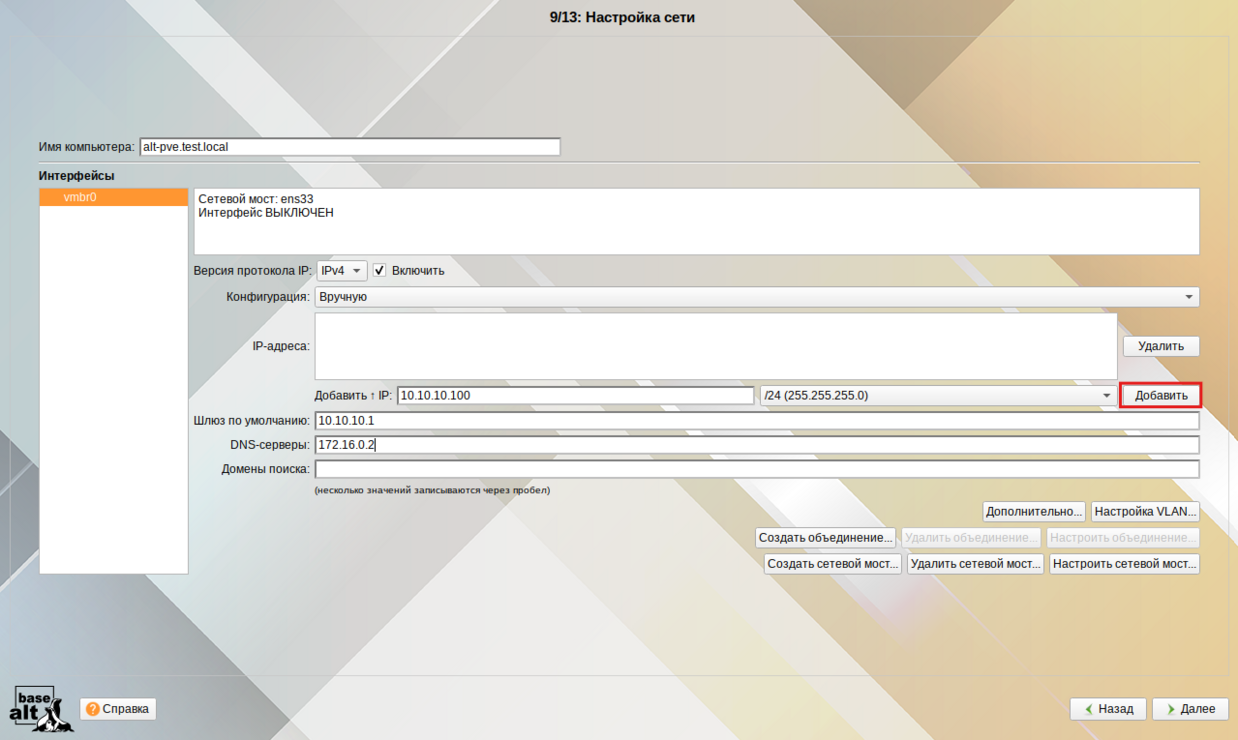The width and height of the screenshot is (1238, 740).
Task: Focus the Имя компьютера hostname field
Action: [349, 147]
